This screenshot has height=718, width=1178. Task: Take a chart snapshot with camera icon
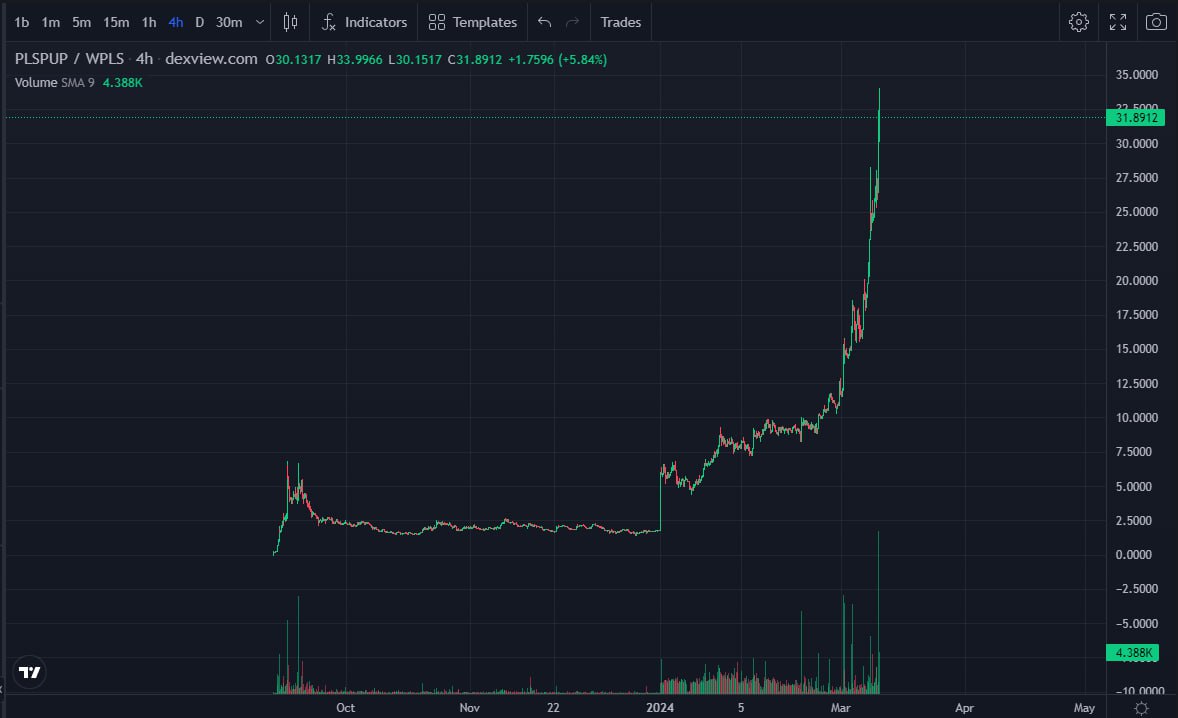point(1156,22)
